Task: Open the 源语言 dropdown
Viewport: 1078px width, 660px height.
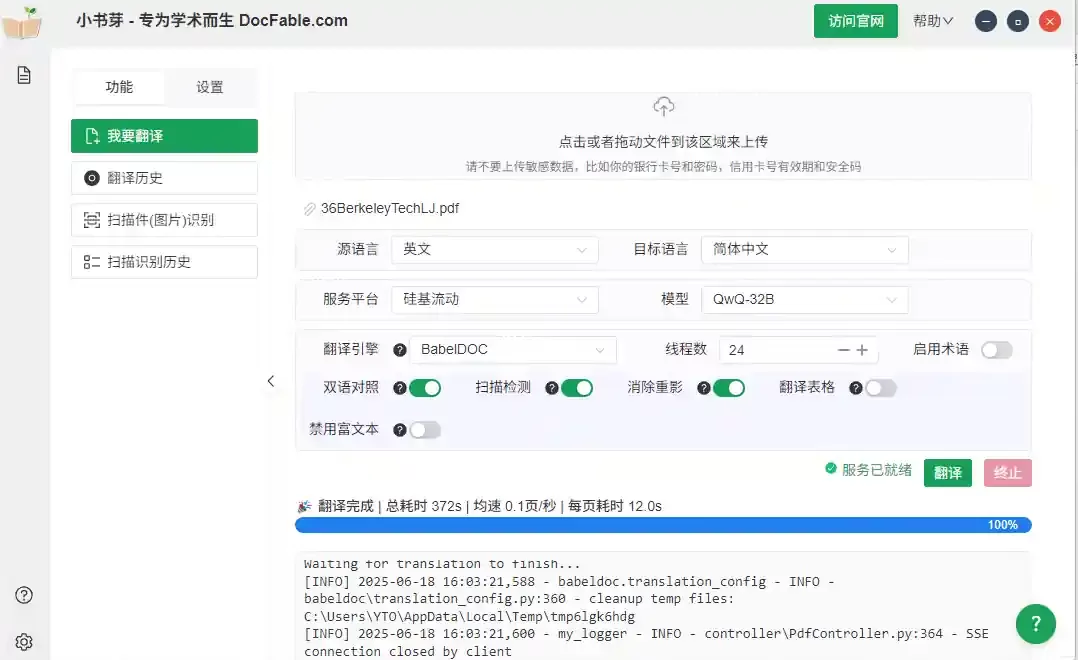Action: (x=495, y=250)
